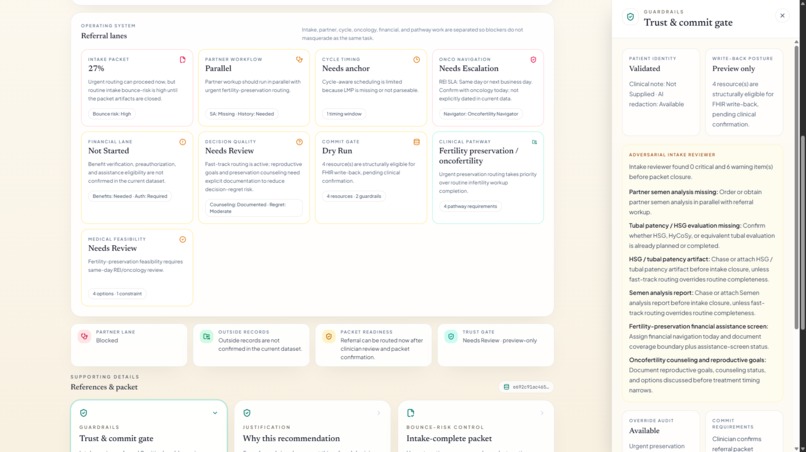Expand the Intake-complete packet card
806x452 pixels.
[542, 413]
